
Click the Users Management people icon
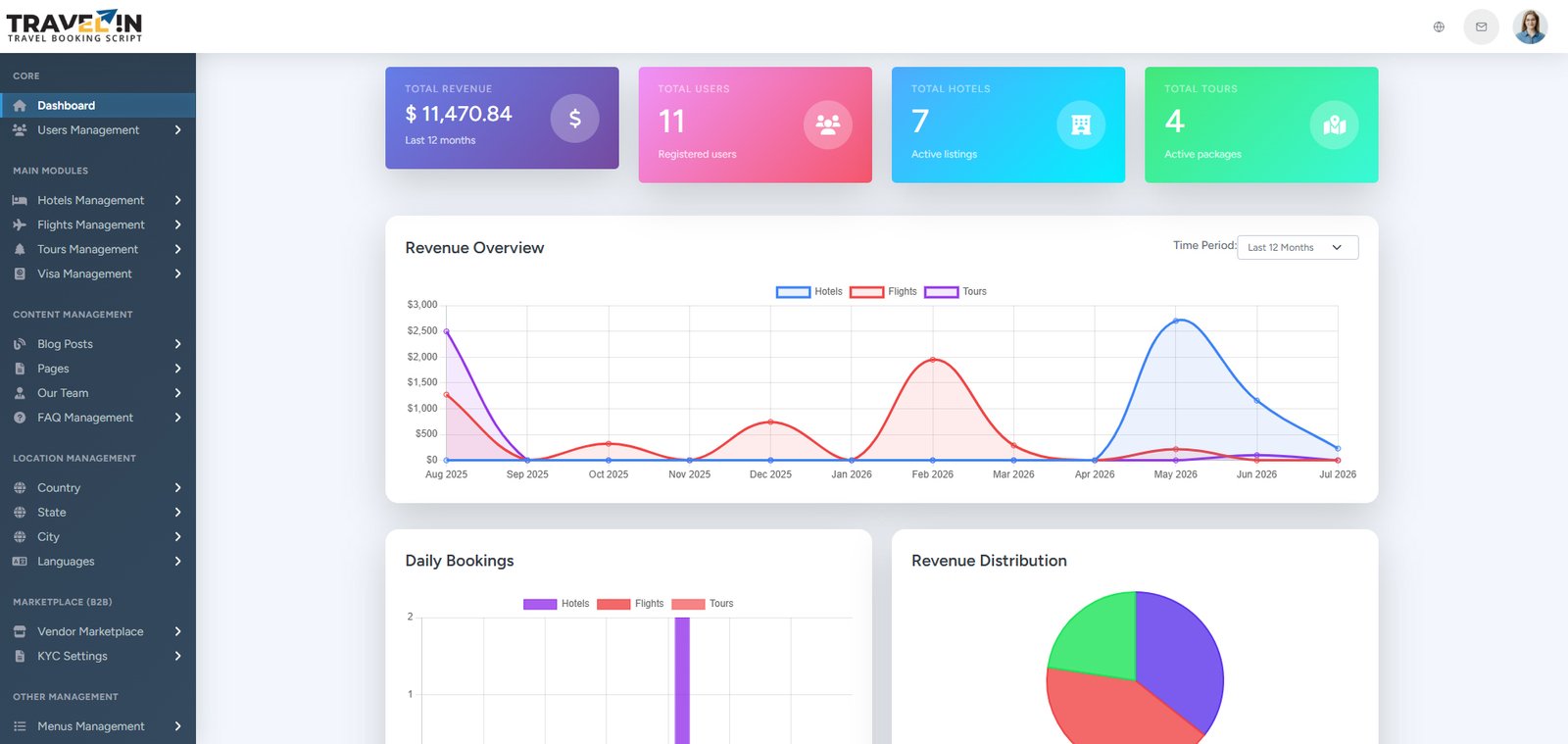[x=20, y=130]
